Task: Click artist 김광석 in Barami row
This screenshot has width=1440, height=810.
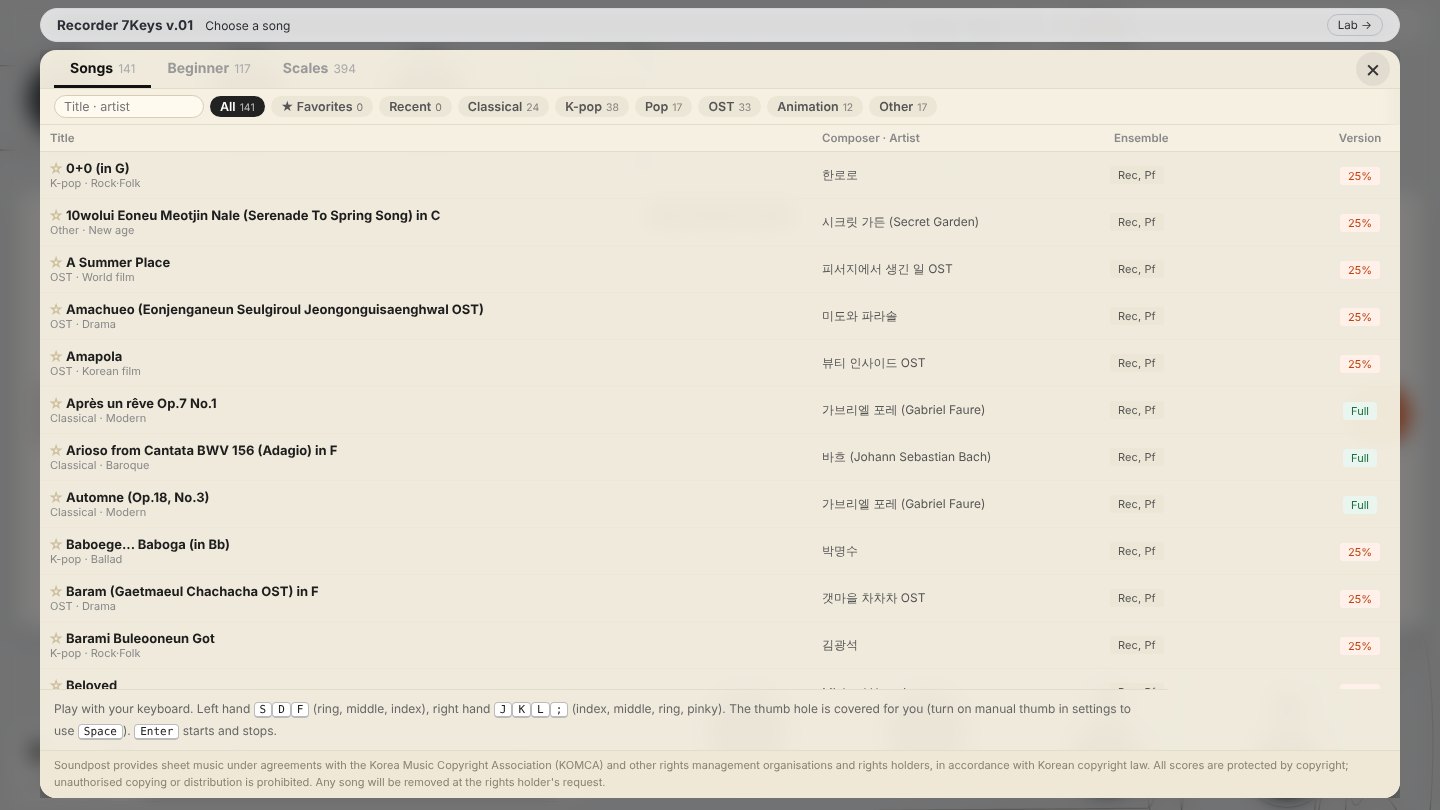Action: coord(840,645)
